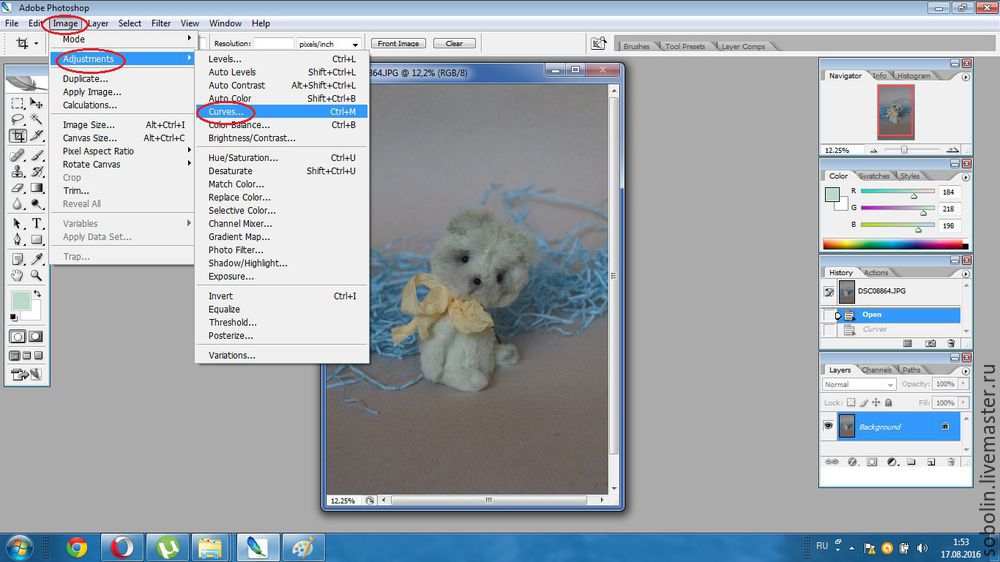The height and width of the screenshot is (562, 1000).
Task: Select the Notes tool
Action: (17, 259)
